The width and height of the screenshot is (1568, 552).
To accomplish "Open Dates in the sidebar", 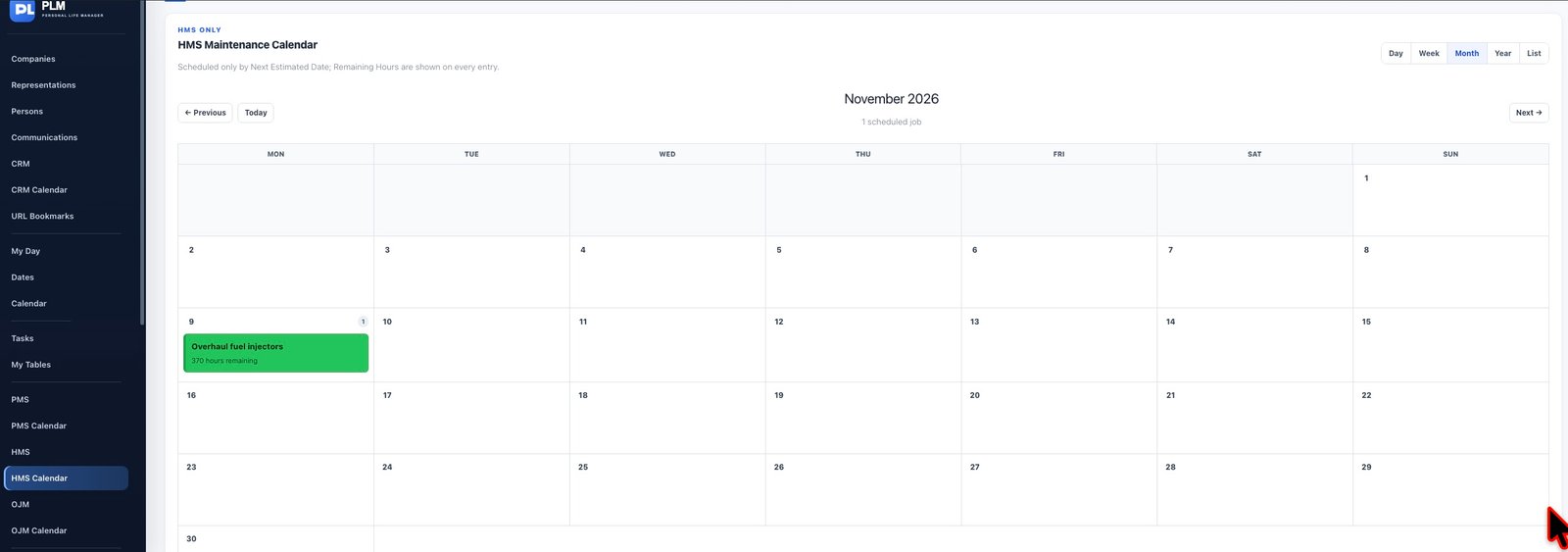I will click(x=23, y=277).
